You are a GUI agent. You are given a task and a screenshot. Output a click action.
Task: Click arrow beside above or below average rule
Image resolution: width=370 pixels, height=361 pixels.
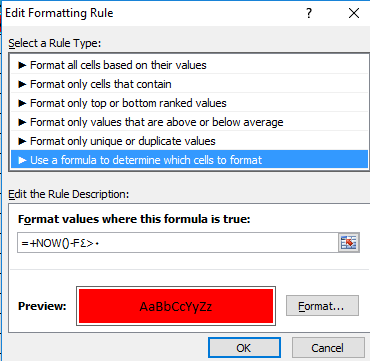[x=22, y=122]
